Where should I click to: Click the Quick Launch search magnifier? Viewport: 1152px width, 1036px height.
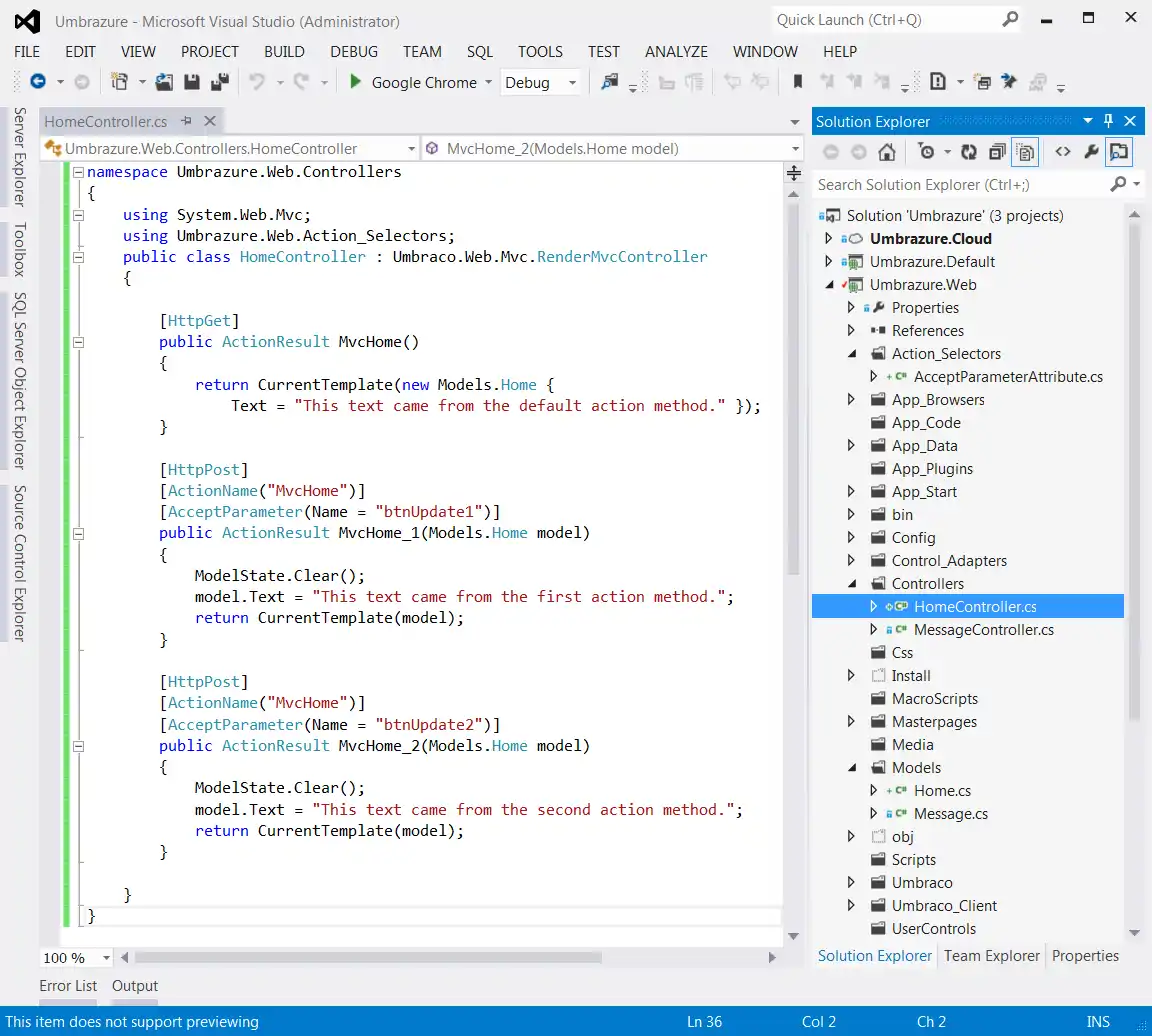[1010, 19]
